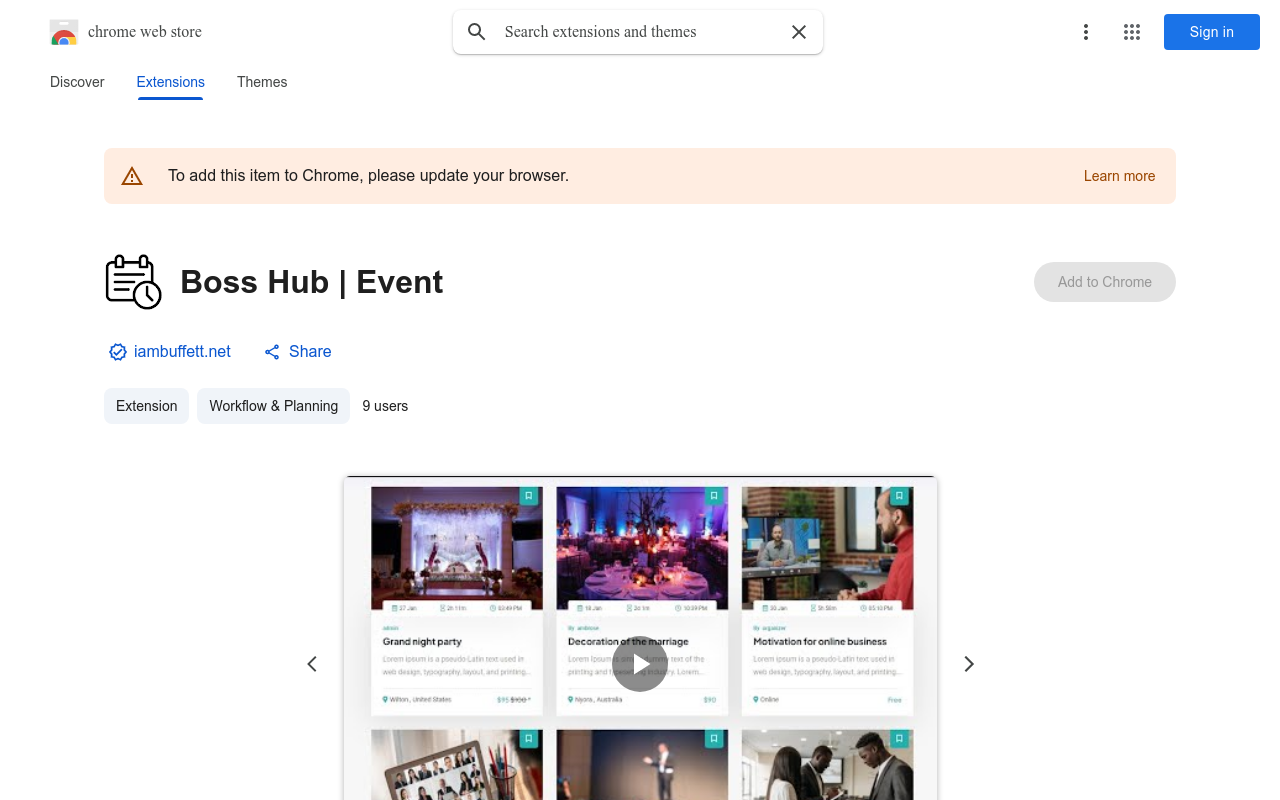Open the Google apps grid

coord(1132,32)
